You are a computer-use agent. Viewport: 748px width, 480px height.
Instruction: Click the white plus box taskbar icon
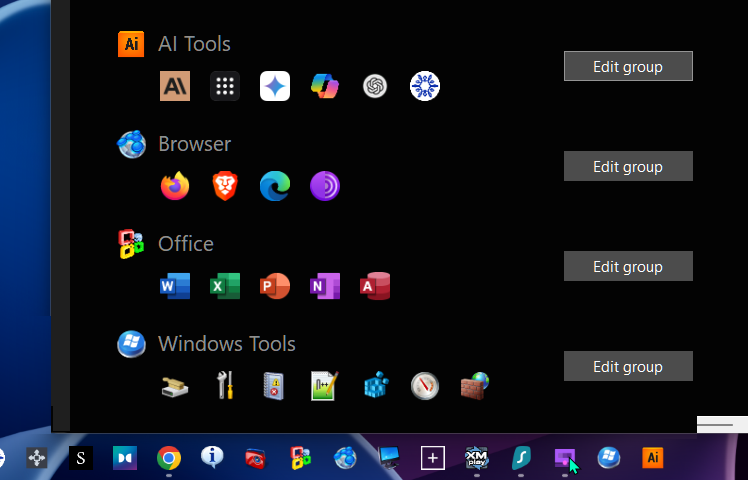point(433,458)
